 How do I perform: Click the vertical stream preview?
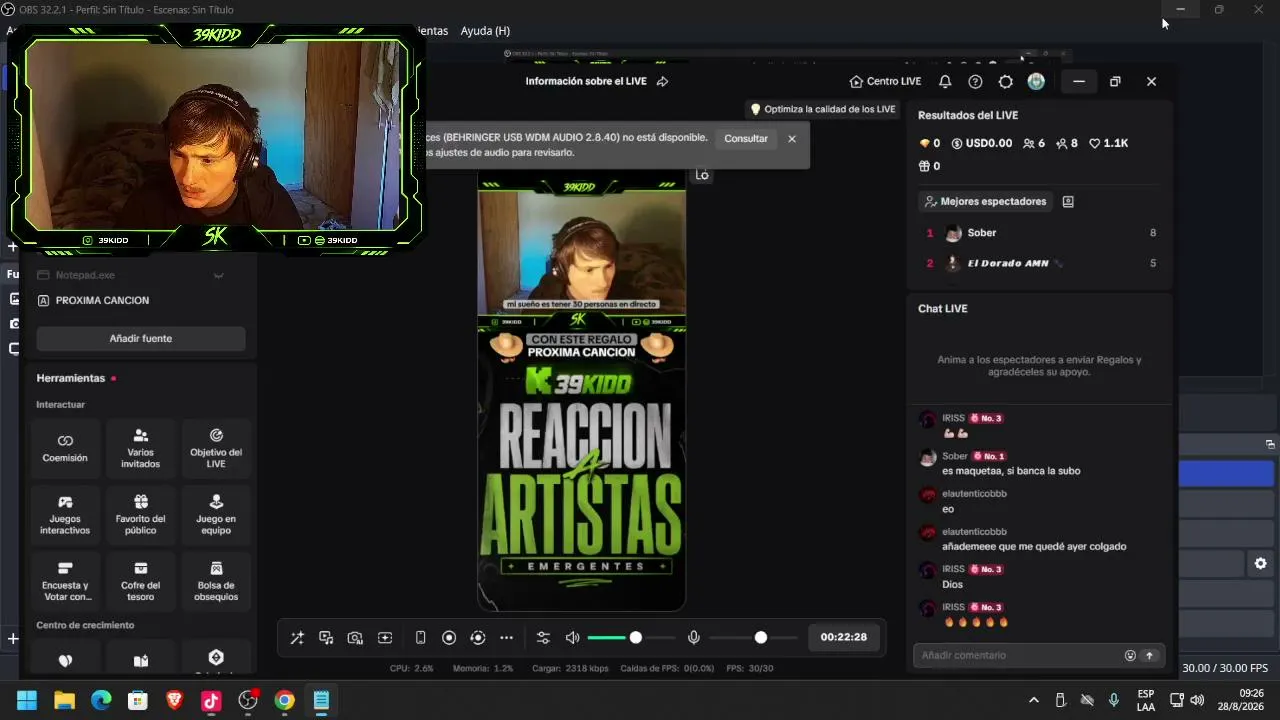[581, 390]
